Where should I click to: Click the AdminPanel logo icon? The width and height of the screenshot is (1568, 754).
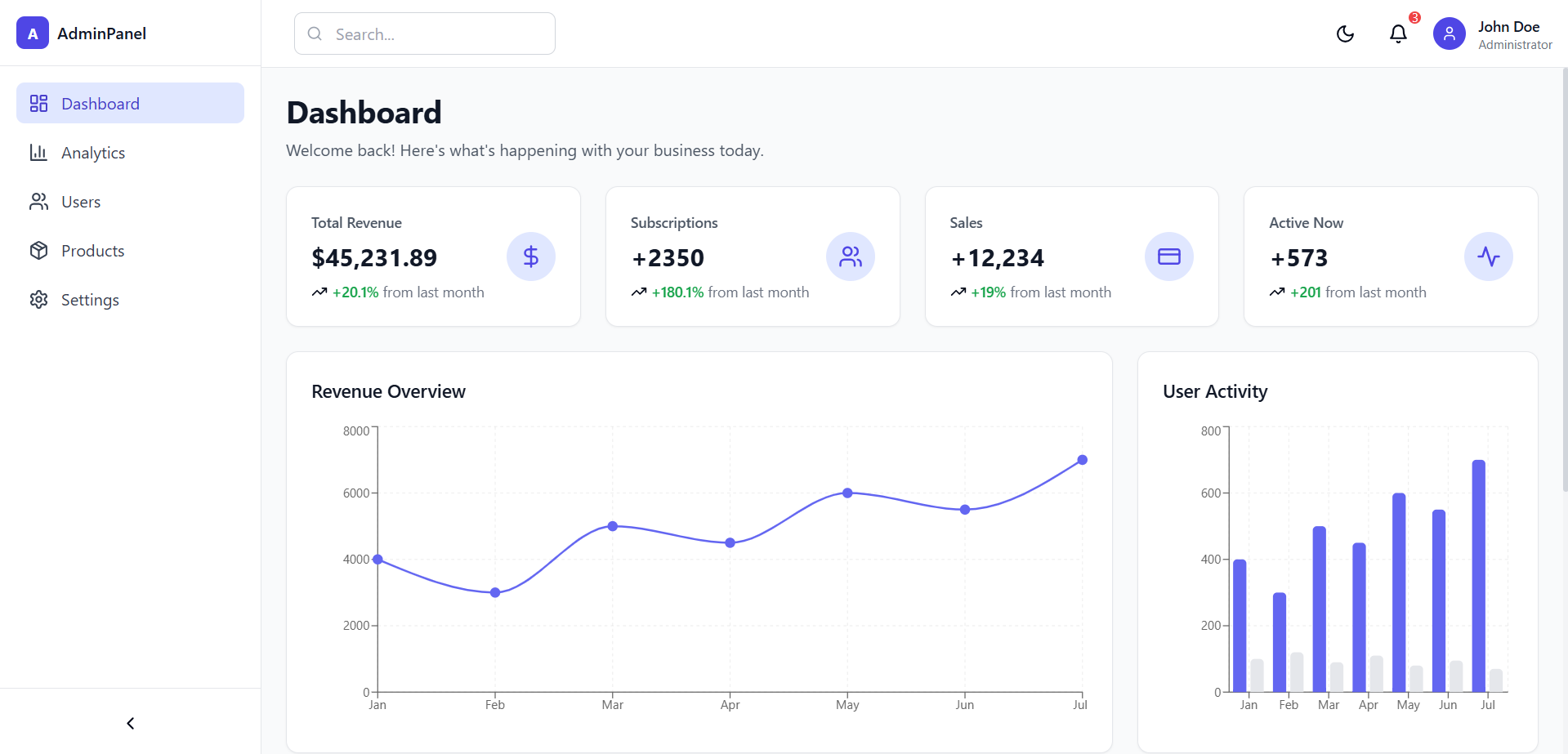(33, 33)
